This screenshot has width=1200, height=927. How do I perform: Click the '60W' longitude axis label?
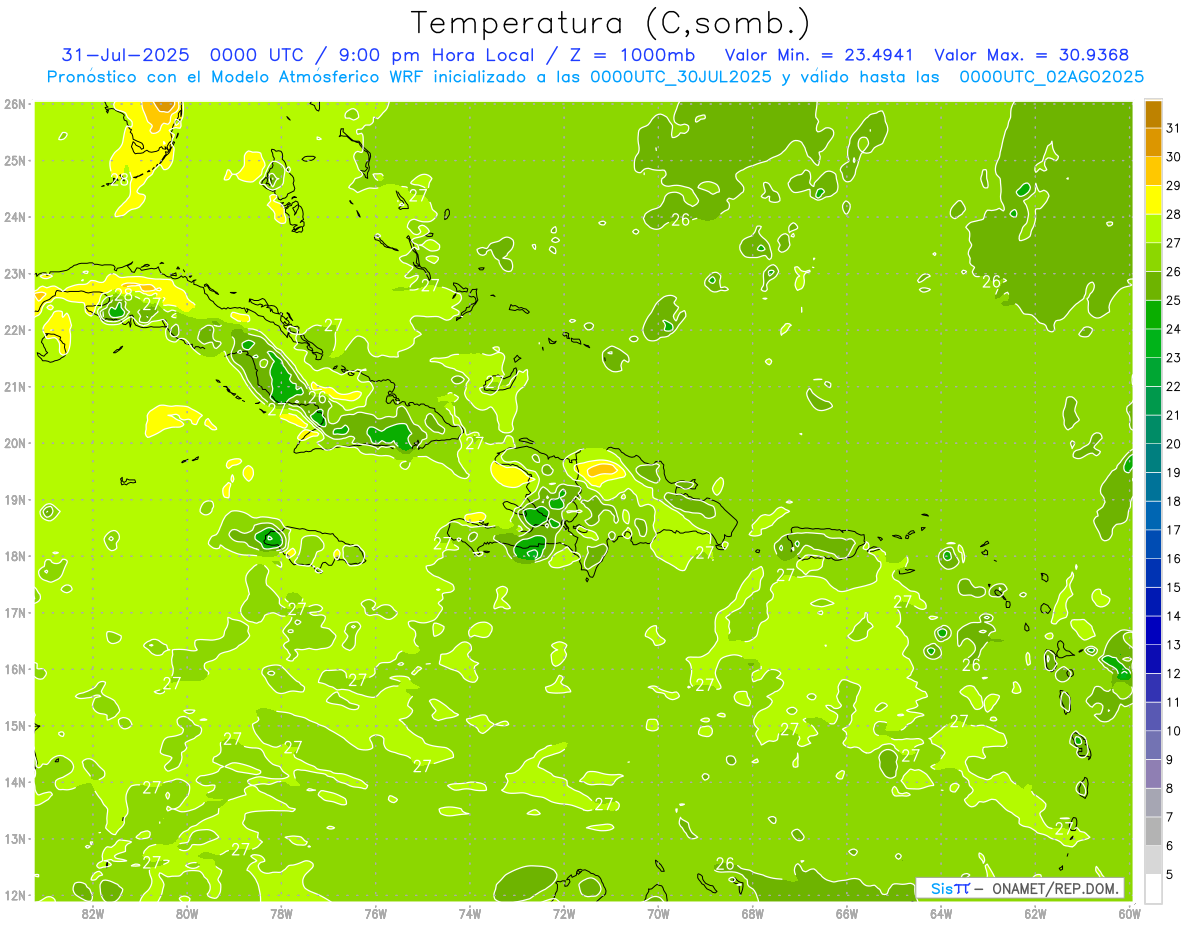[x=1130, y=913]
